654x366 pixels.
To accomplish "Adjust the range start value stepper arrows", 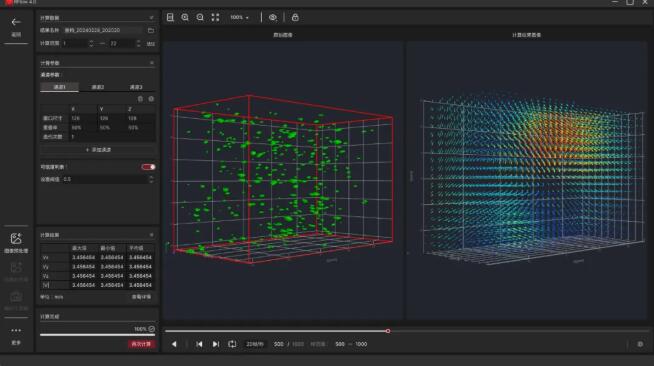I will [x=91, y=43].
